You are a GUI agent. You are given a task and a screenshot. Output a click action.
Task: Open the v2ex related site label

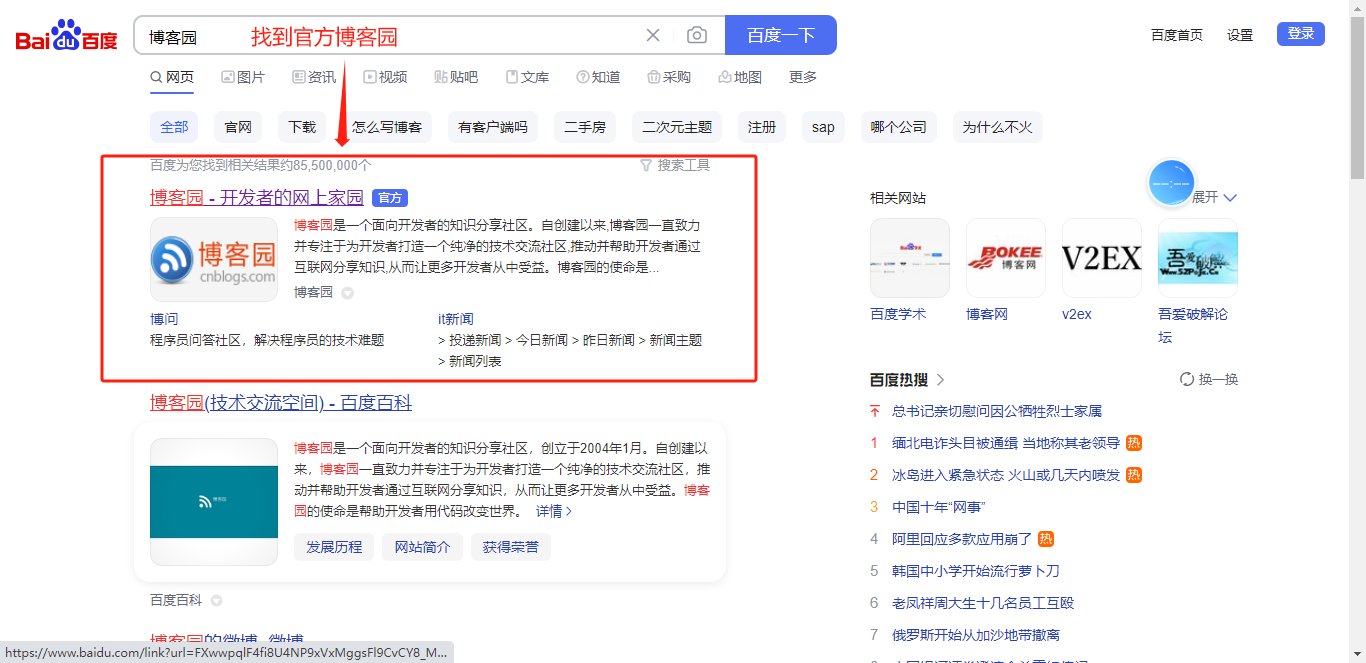coord(1077,314)
